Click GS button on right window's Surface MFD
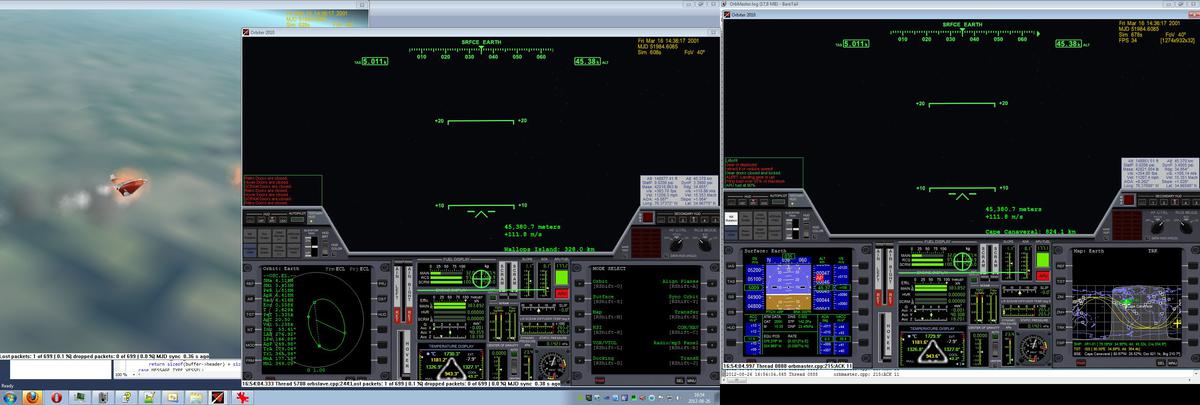The image size is (1200, 405). click(729, 297)
